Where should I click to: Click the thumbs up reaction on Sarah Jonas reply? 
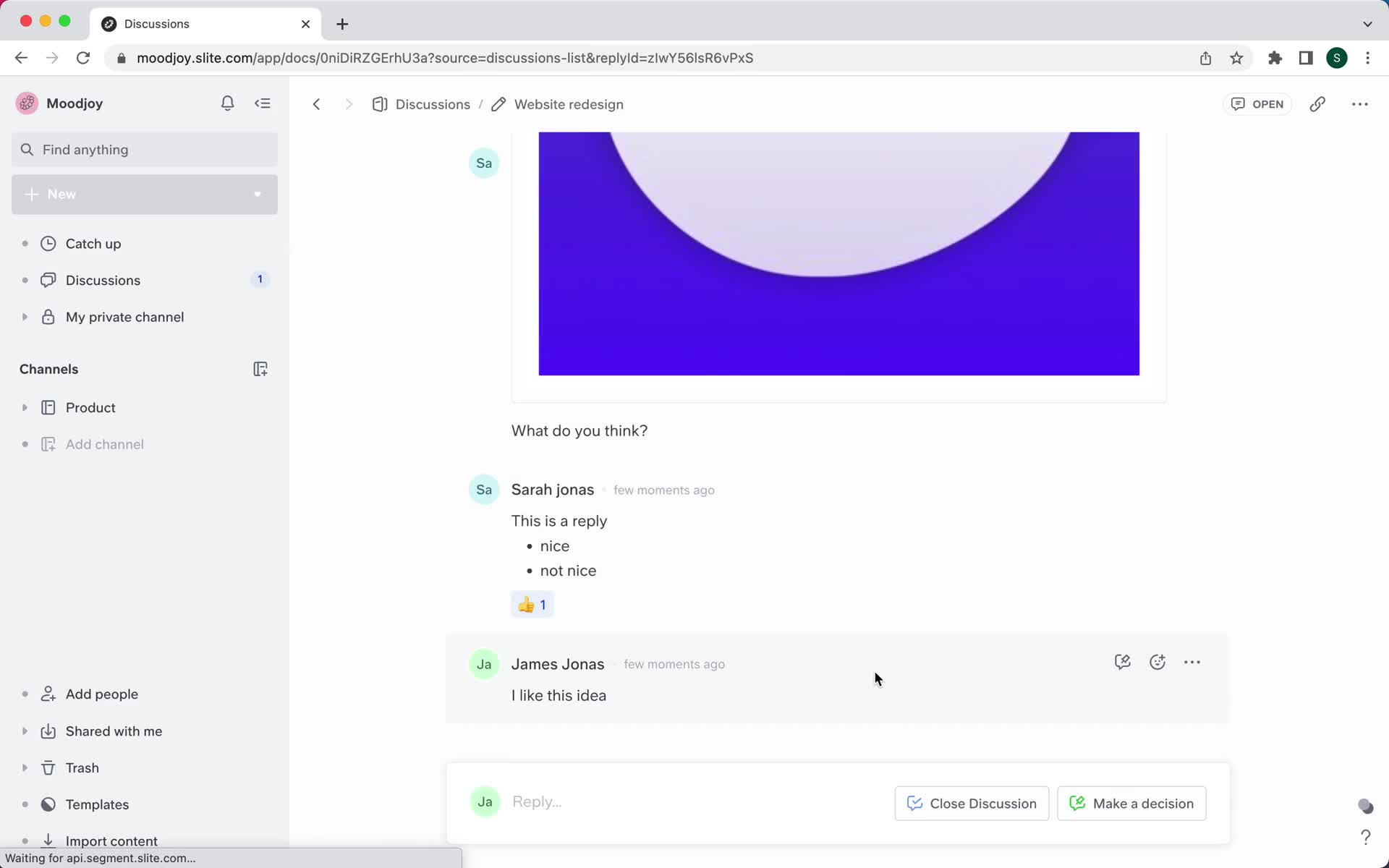pyautogui.click(x=530, y=605)
